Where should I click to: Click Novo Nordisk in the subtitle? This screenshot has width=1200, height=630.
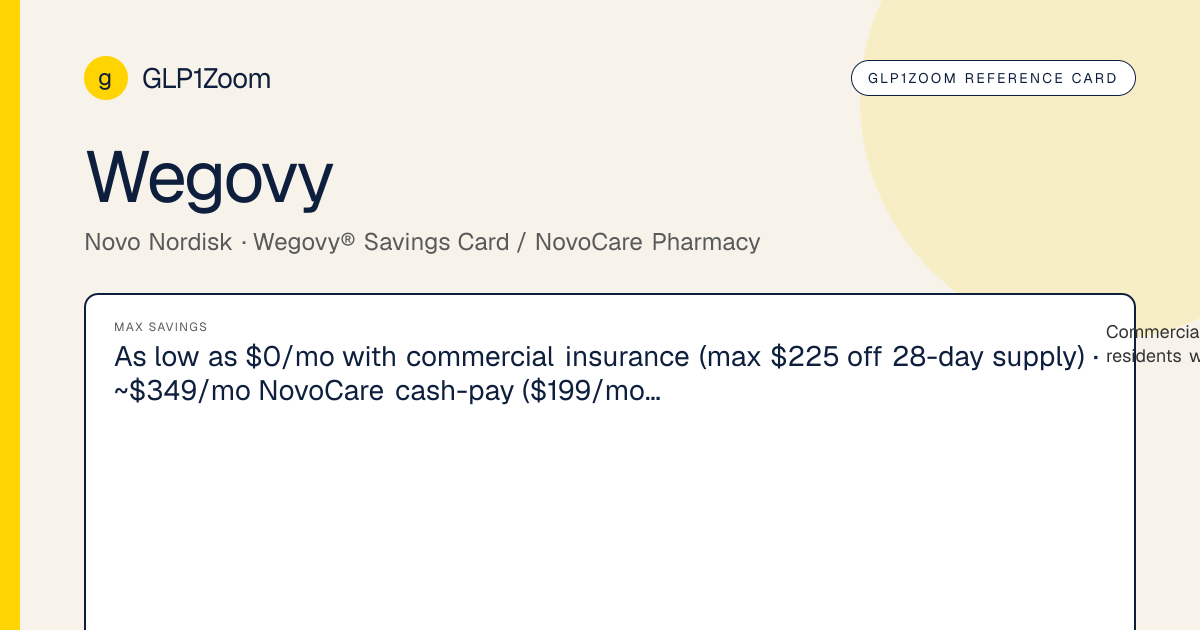[159, 242]
